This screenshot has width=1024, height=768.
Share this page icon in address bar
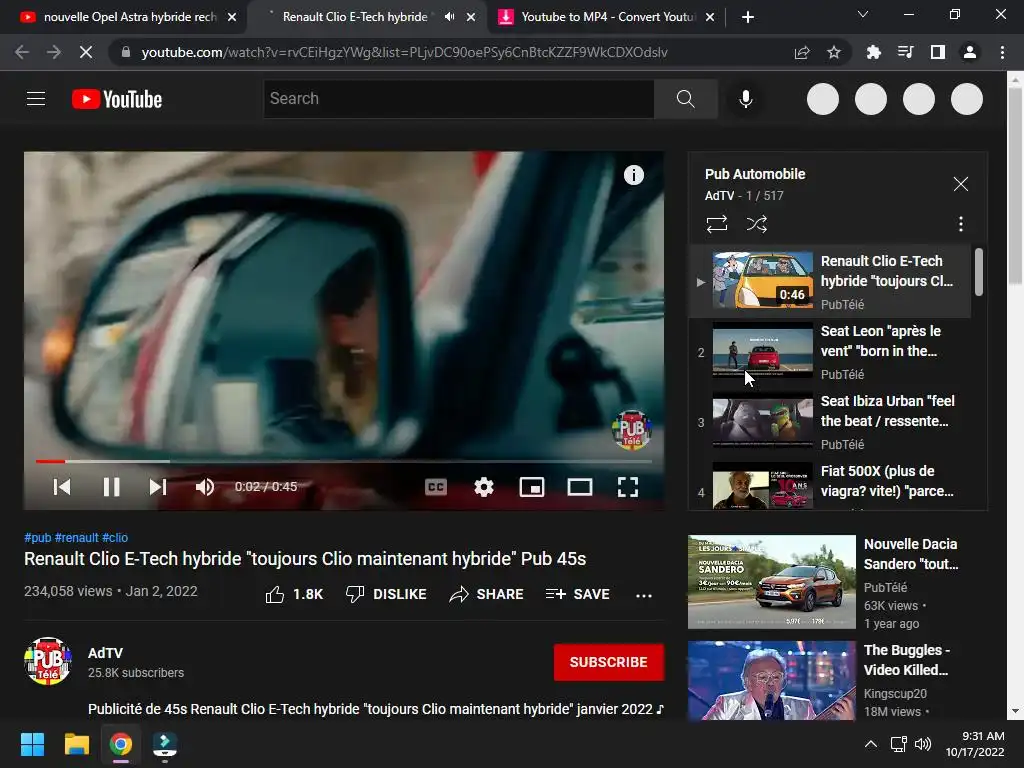pyautogui.click(x=802, y=52)
